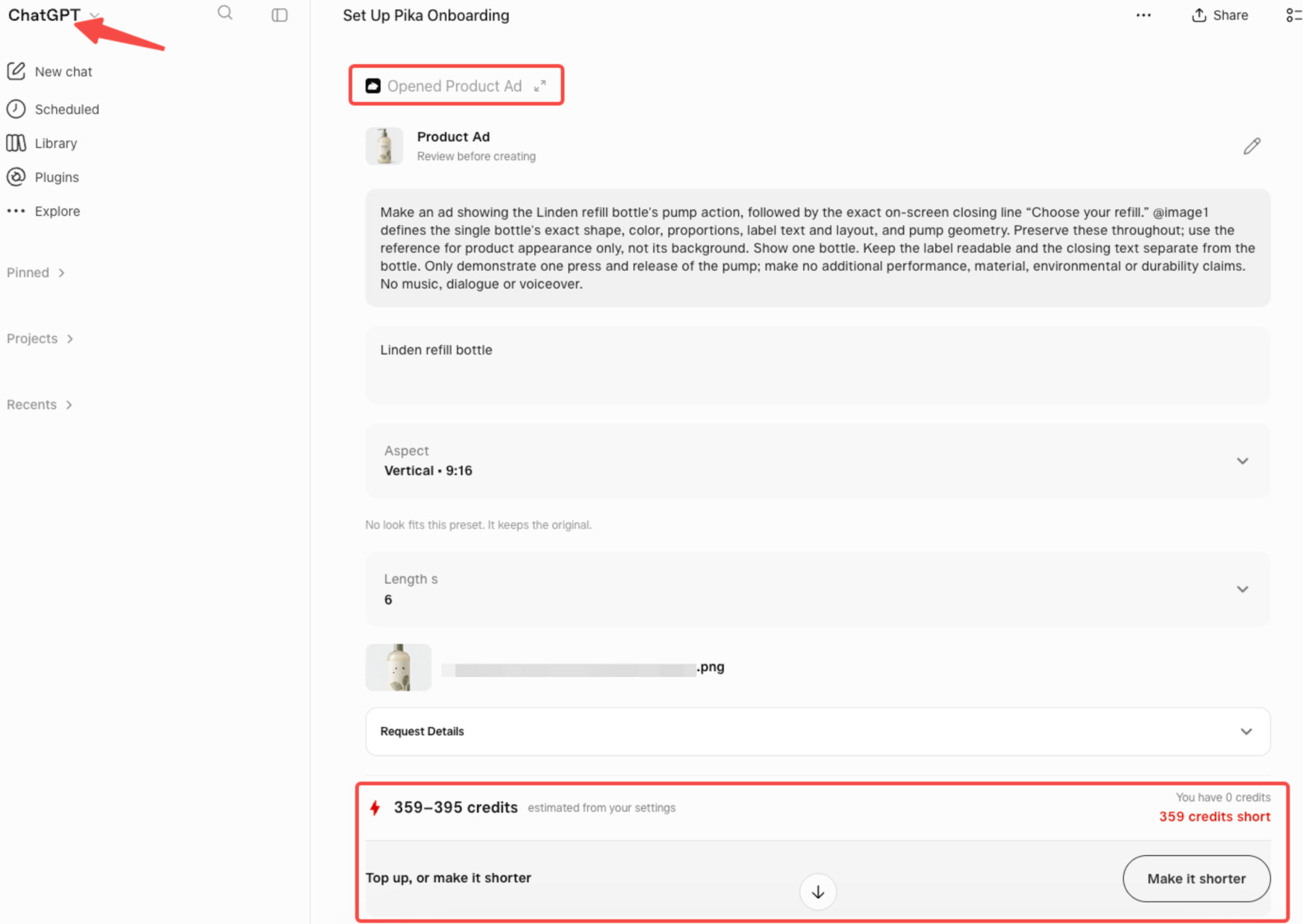
Task: Open the three-dot conversation options menu
Action: point(1143,15)
